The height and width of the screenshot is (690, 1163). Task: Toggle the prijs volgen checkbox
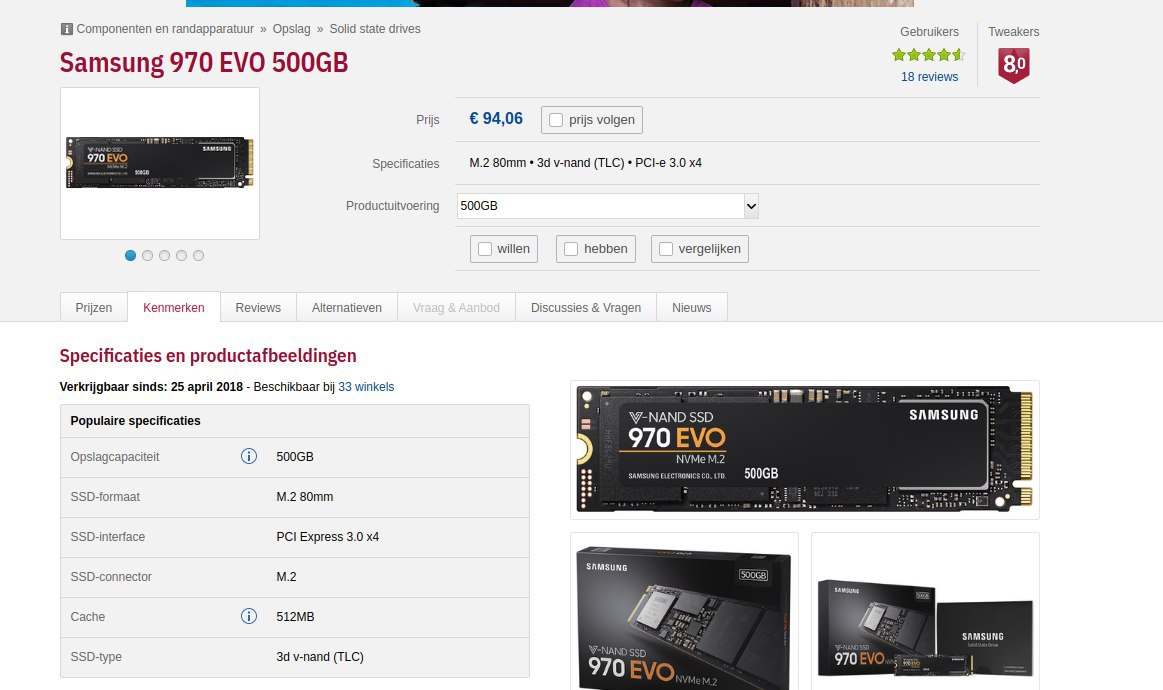click(x=556, y=119)
